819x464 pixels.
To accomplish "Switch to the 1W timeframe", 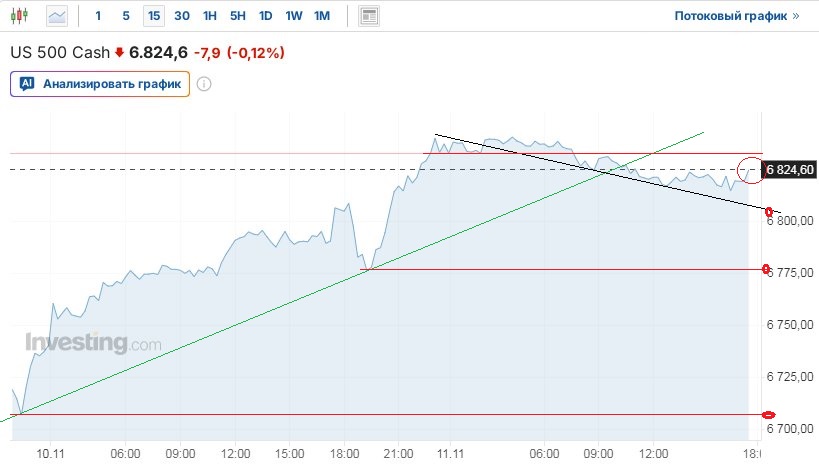I will pos(293,16).
